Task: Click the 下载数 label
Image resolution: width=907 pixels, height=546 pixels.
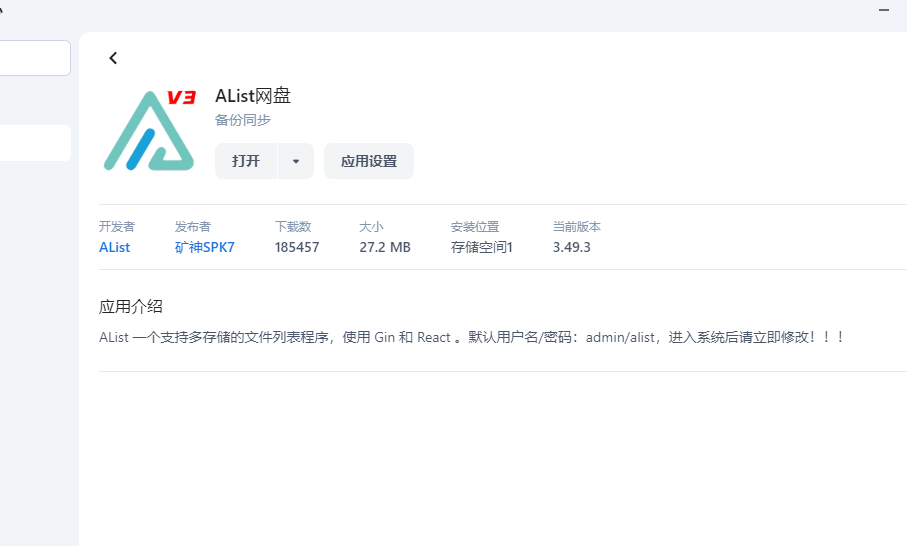Action: point(293,226)
